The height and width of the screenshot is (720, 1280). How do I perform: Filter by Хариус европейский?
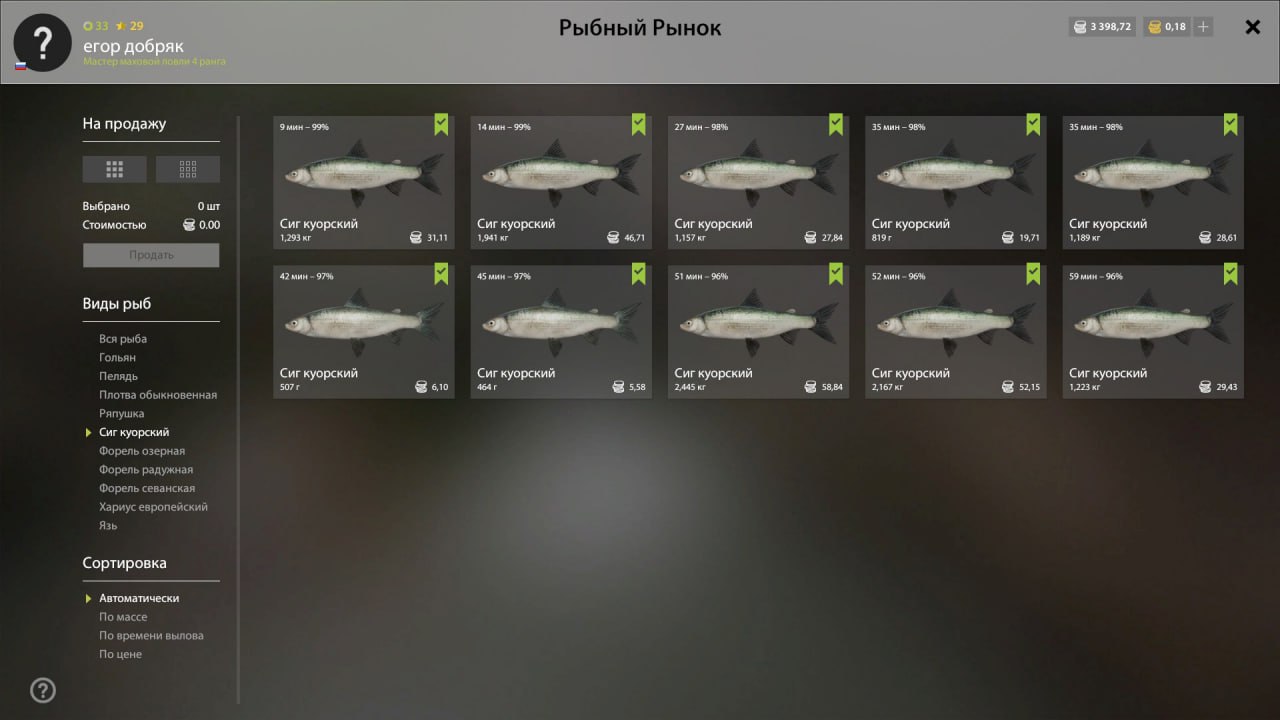coord(153,507)
